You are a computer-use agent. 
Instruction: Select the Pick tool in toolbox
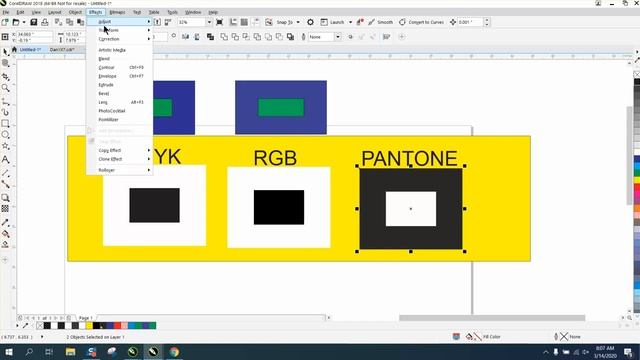point(5,52)
